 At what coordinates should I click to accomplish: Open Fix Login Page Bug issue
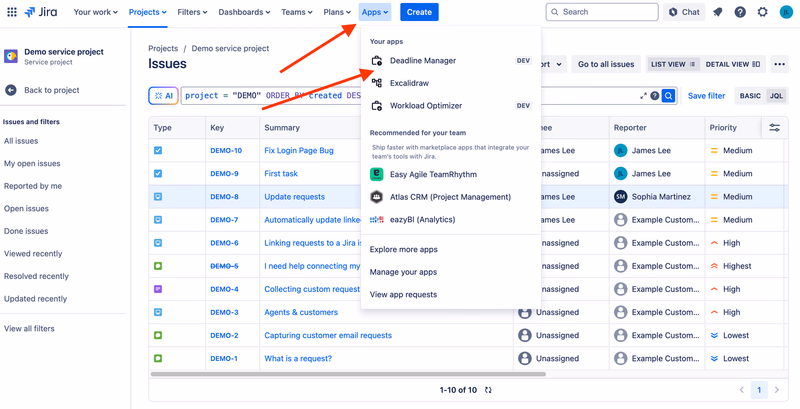pos(299,151)
